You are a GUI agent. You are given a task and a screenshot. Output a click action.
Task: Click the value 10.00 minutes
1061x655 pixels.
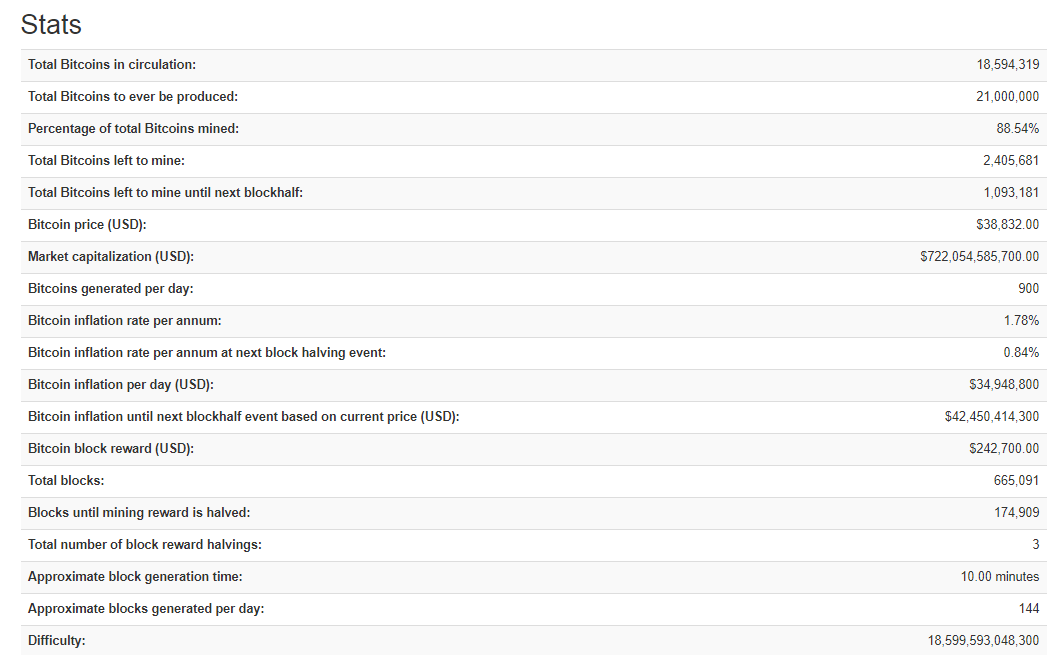(x=1000, y=577)
